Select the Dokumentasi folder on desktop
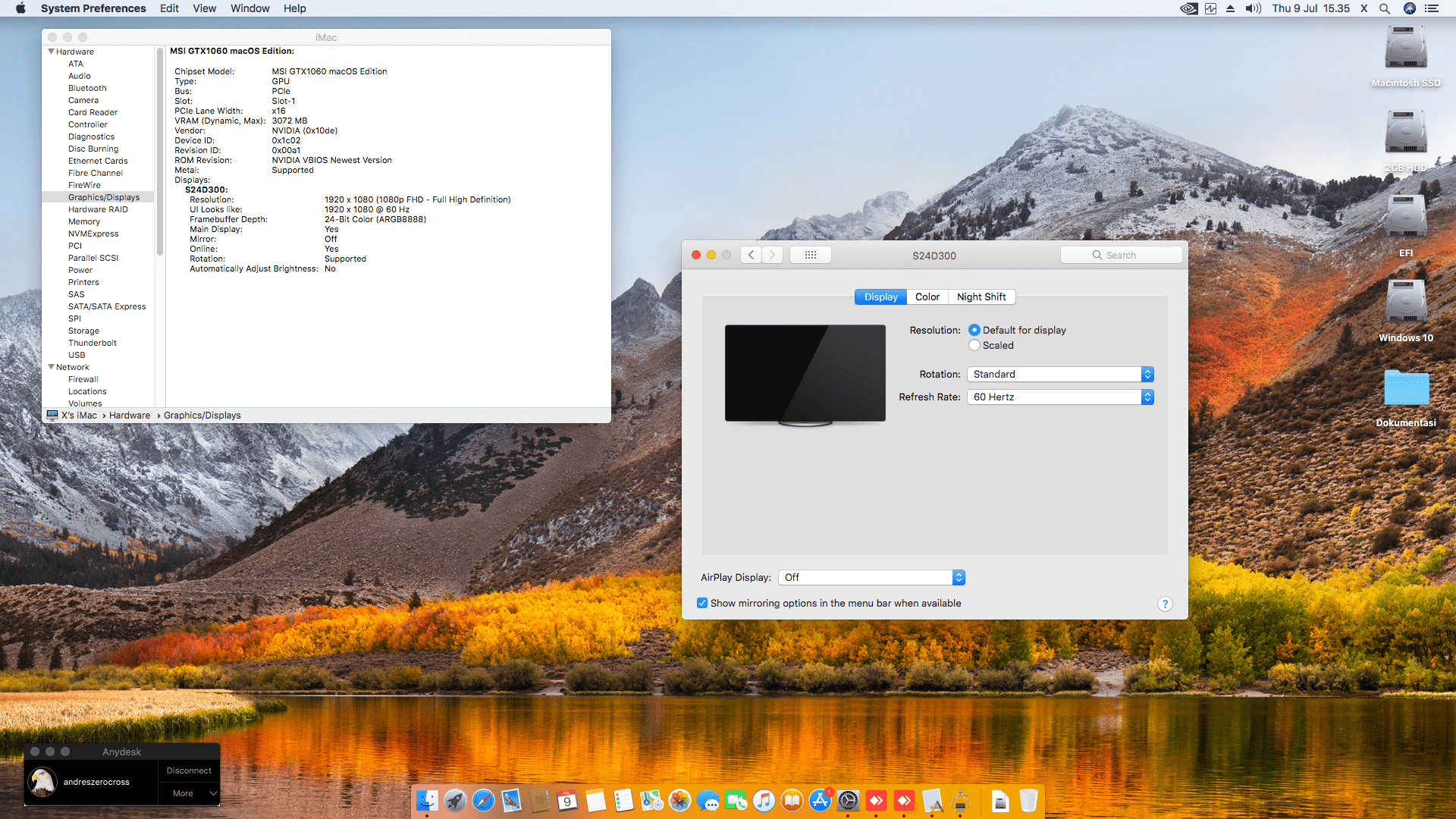Screen dimensions: 1456x819 [x=1406, y=398]
